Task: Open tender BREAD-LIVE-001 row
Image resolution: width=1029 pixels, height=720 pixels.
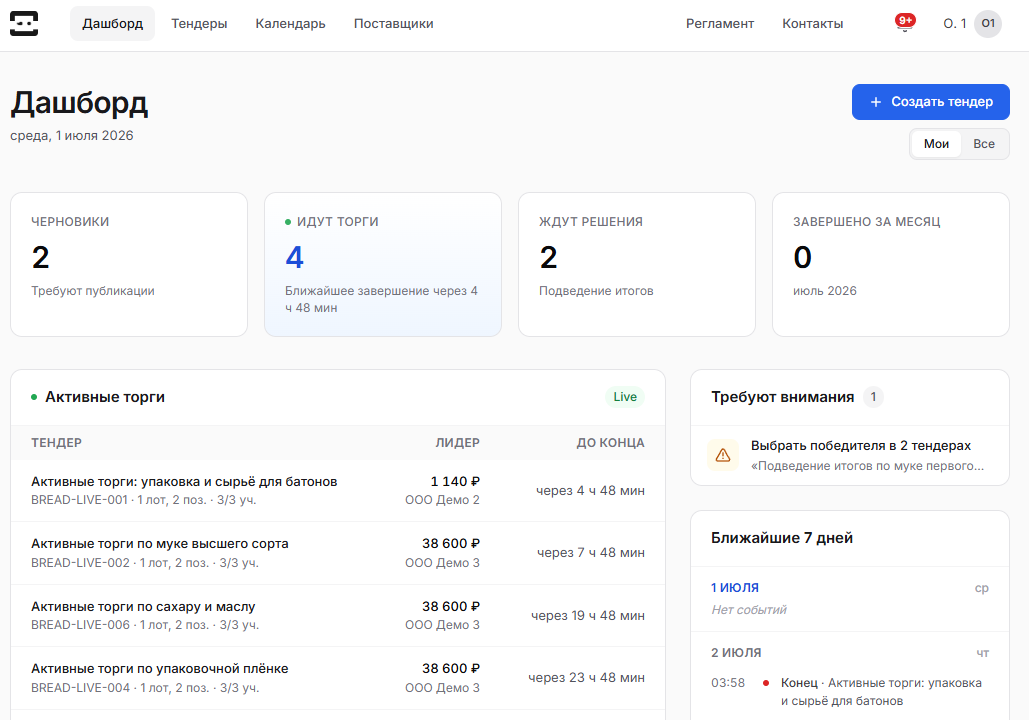Action: pos(338,490)
